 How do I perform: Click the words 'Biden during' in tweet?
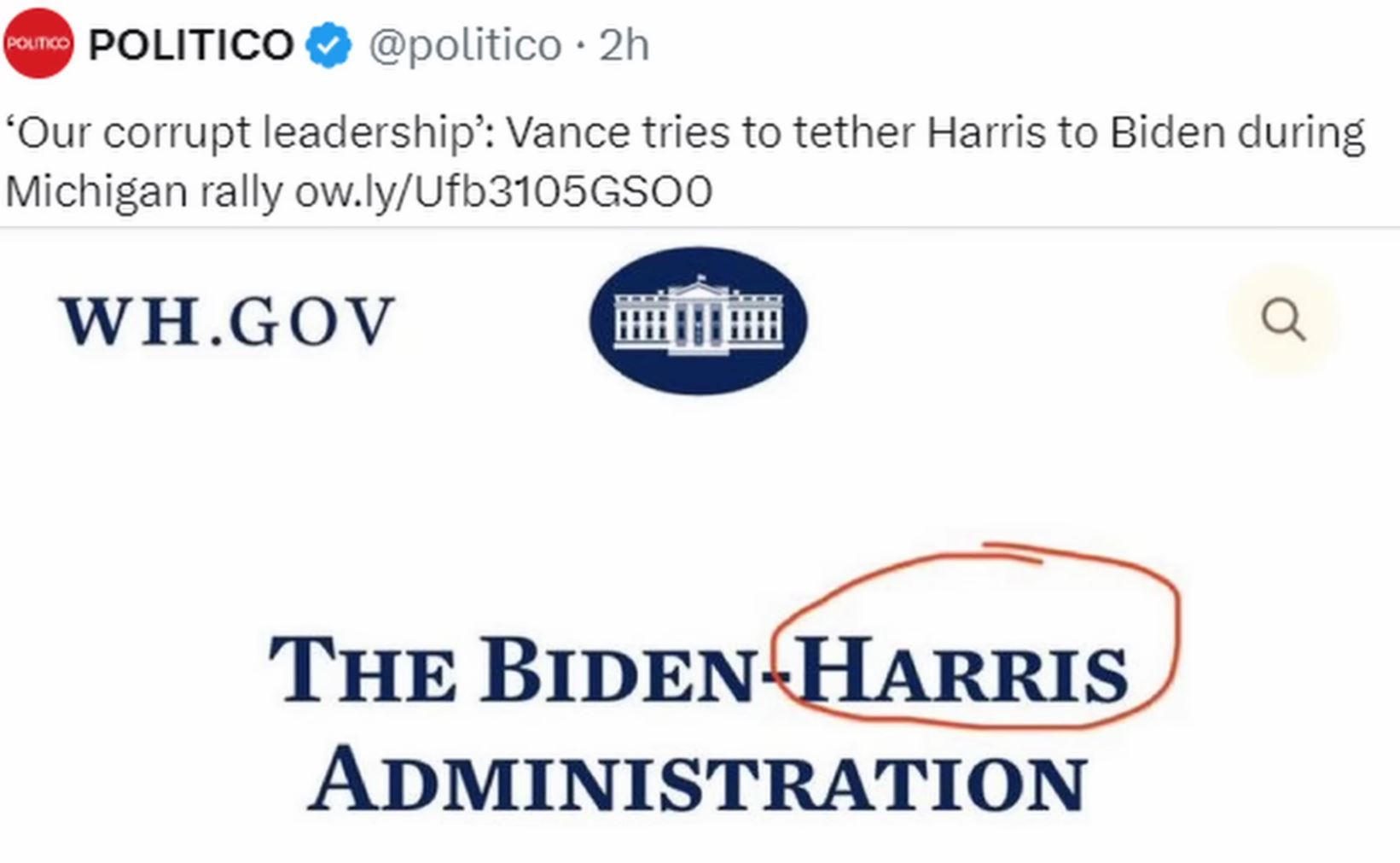1237,133
